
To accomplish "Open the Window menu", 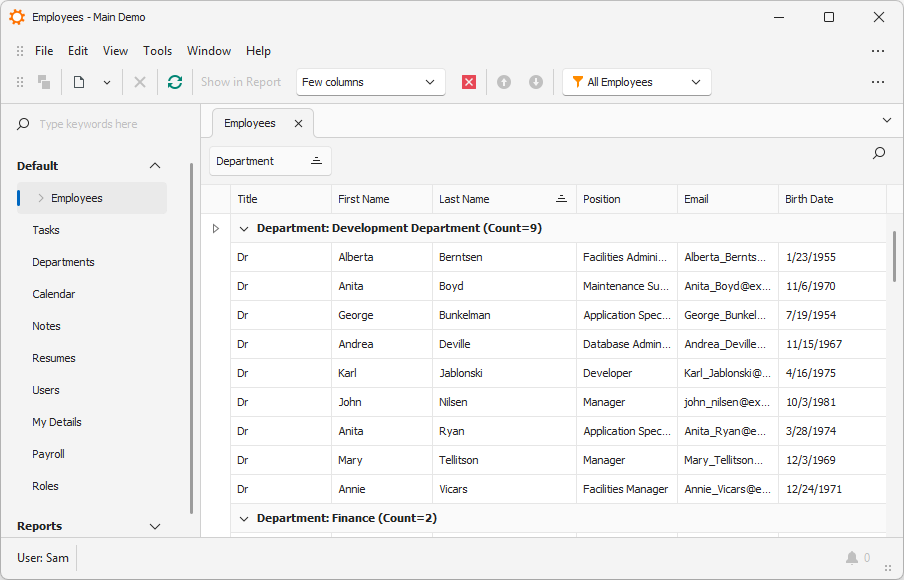I will 208,51.
